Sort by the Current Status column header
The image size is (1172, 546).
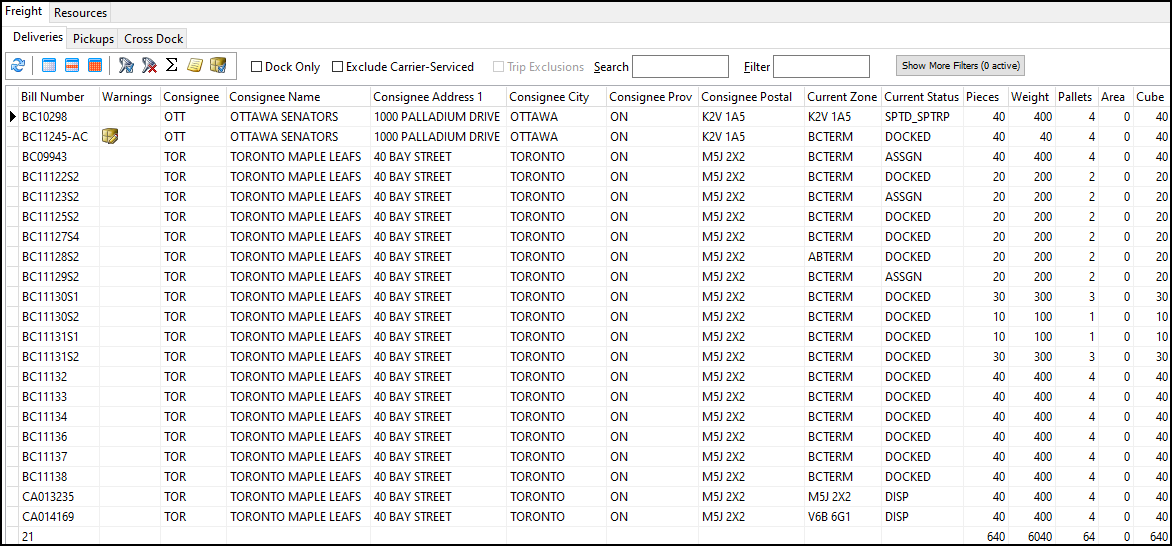pyautogui.click(x=921, y=97)
